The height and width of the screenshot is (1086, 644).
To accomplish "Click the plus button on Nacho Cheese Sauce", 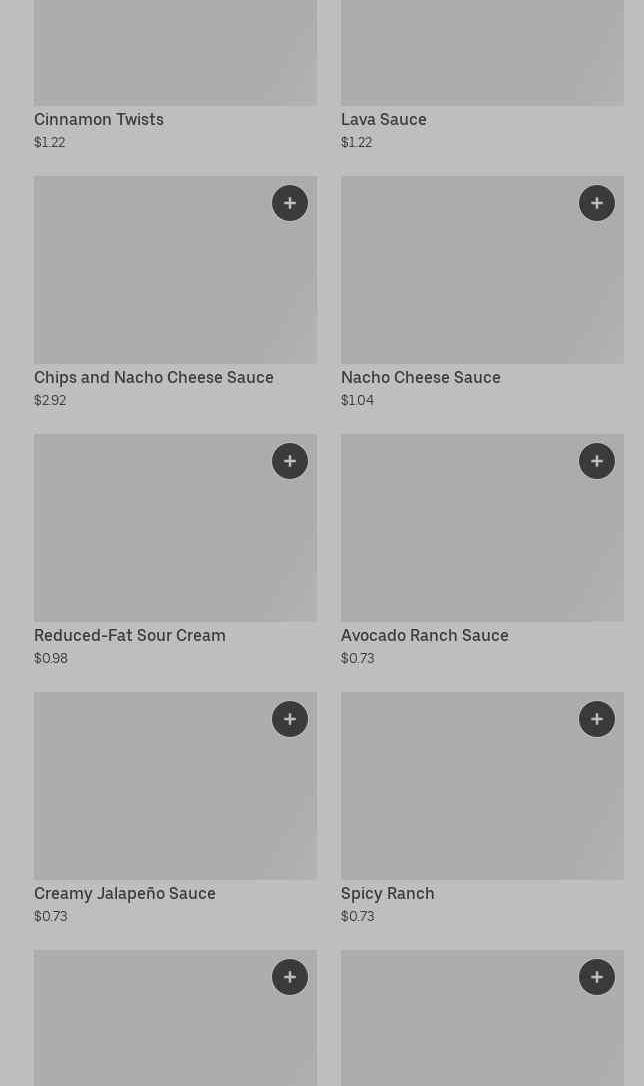I will click(597, 203).
